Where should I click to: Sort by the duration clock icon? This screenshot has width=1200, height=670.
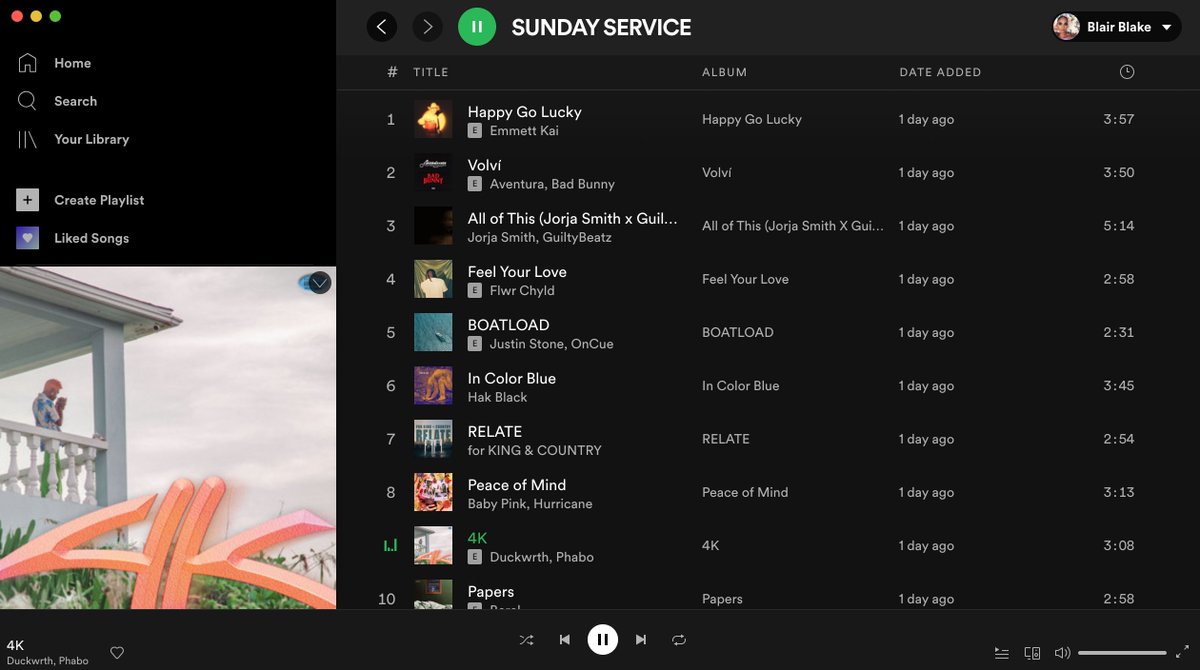pyautogui.click(x=1127, y=72)
